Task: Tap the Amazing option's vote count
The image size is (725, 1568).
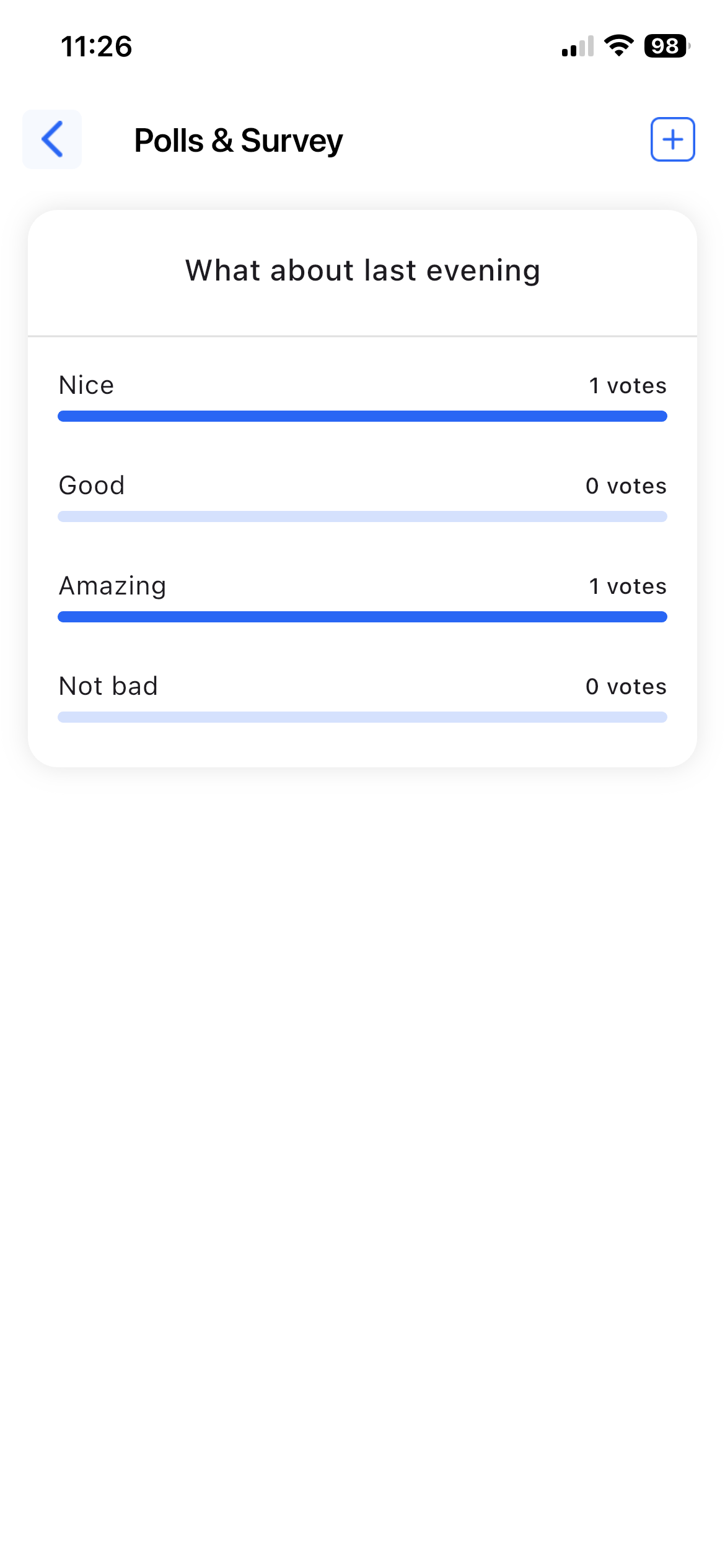Action: [627, 586]
